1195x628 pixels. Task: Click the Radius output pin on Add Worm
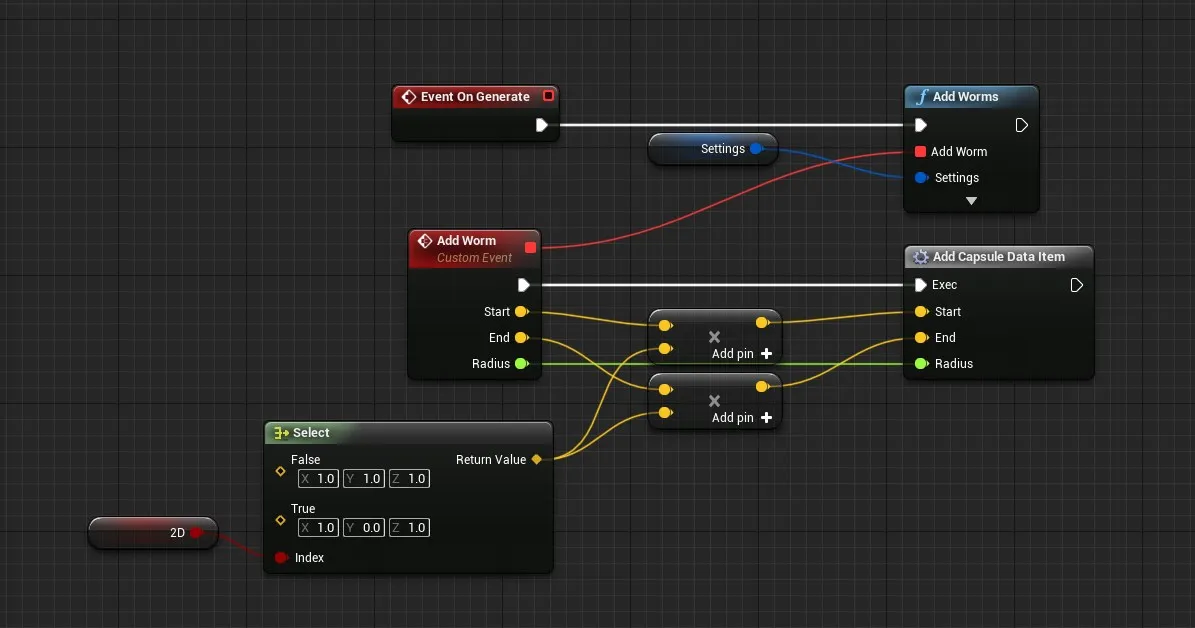[521, 364]
